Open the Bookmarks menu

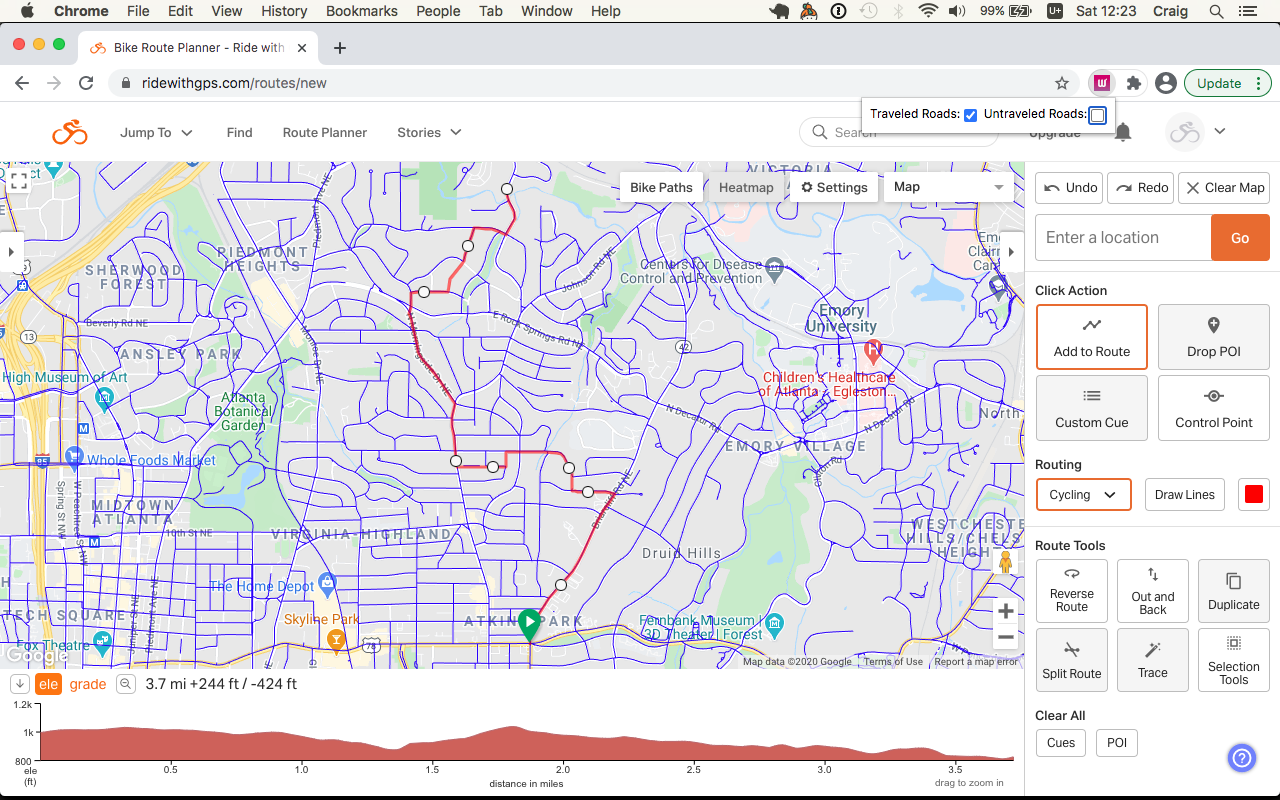361,11
